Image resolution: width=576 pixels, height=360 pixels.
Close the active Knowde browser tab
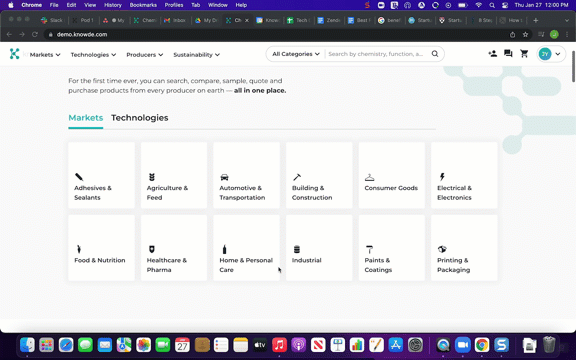coord(247,20)
